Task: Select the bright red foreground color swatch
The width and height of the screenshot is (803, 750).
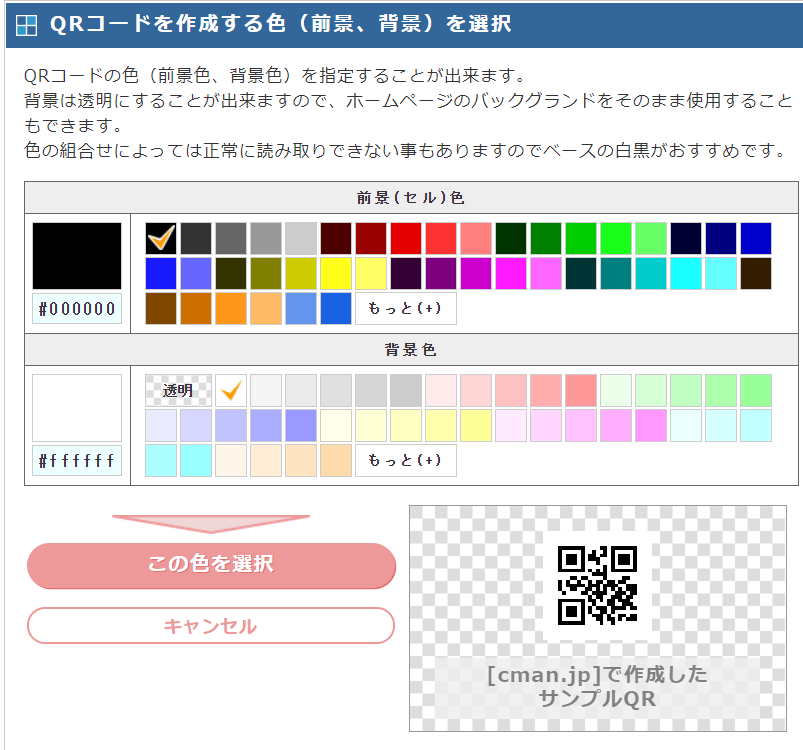Action: pos(406,238)
